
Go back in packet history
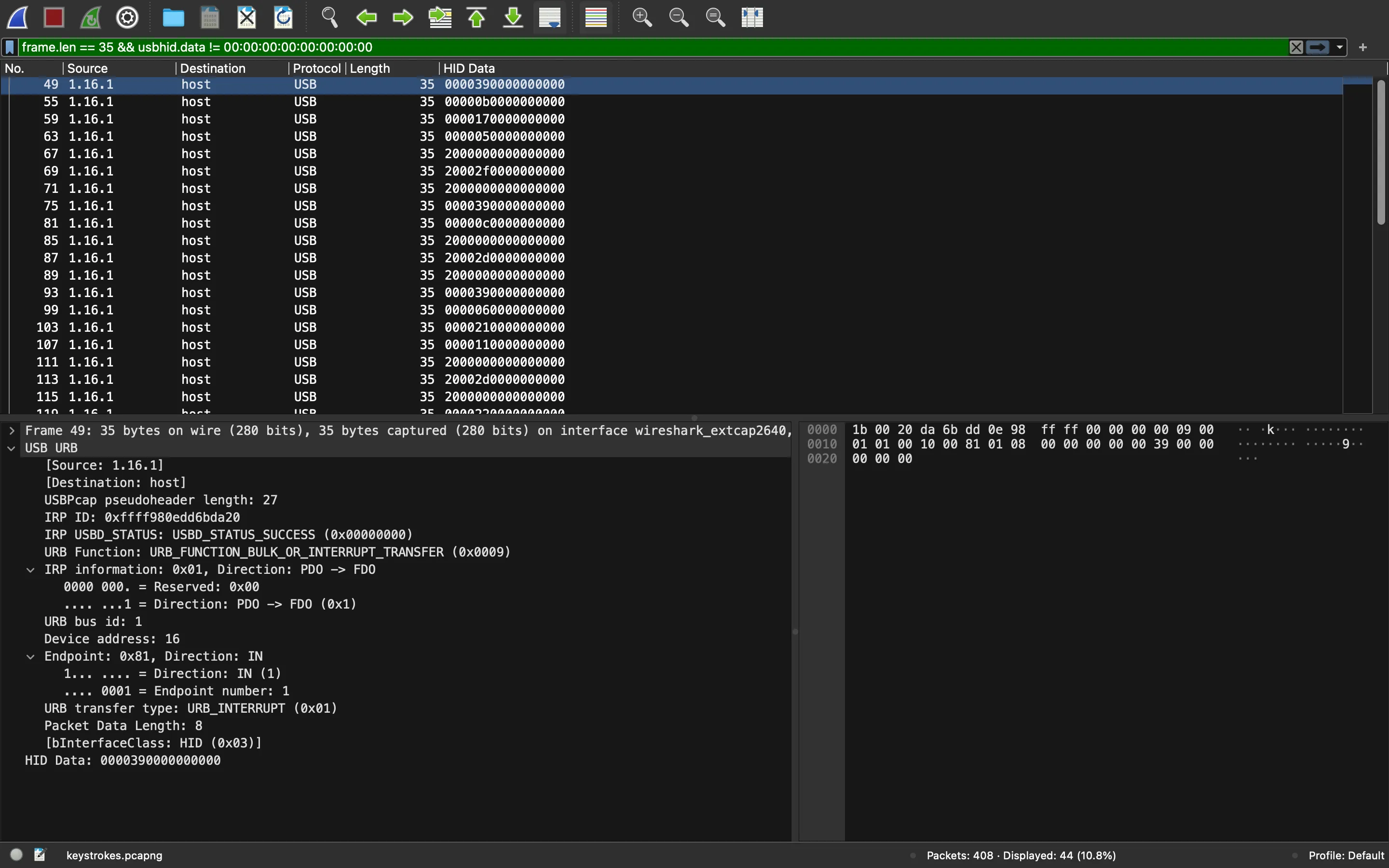point(366,17)
